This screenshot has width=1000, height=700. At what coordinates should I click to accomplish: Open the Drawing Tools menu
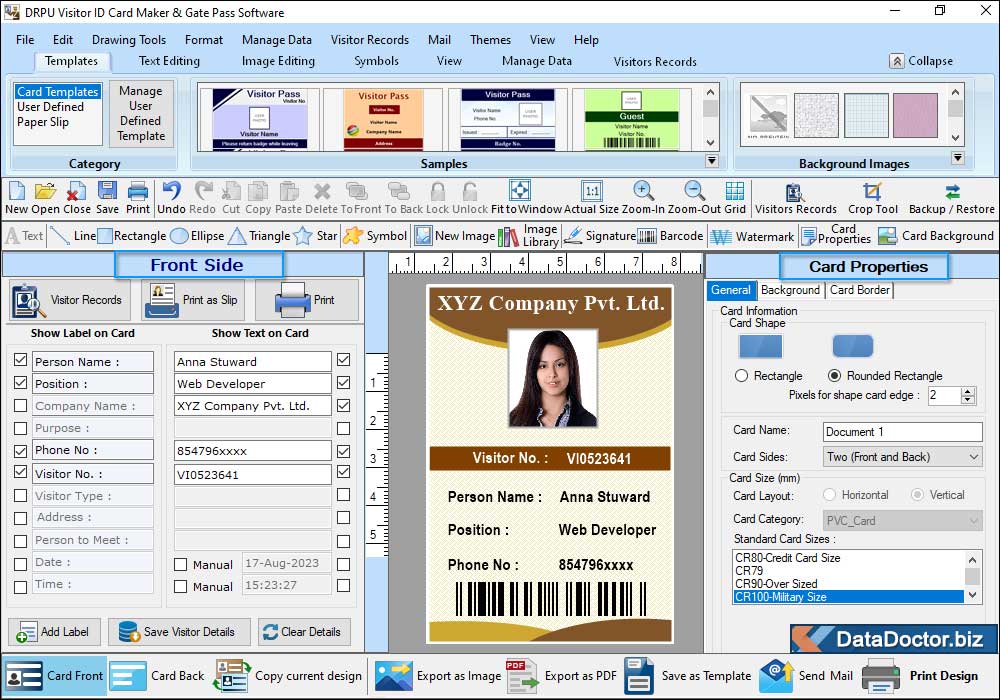pyautogui.click(x=129, y=40)
